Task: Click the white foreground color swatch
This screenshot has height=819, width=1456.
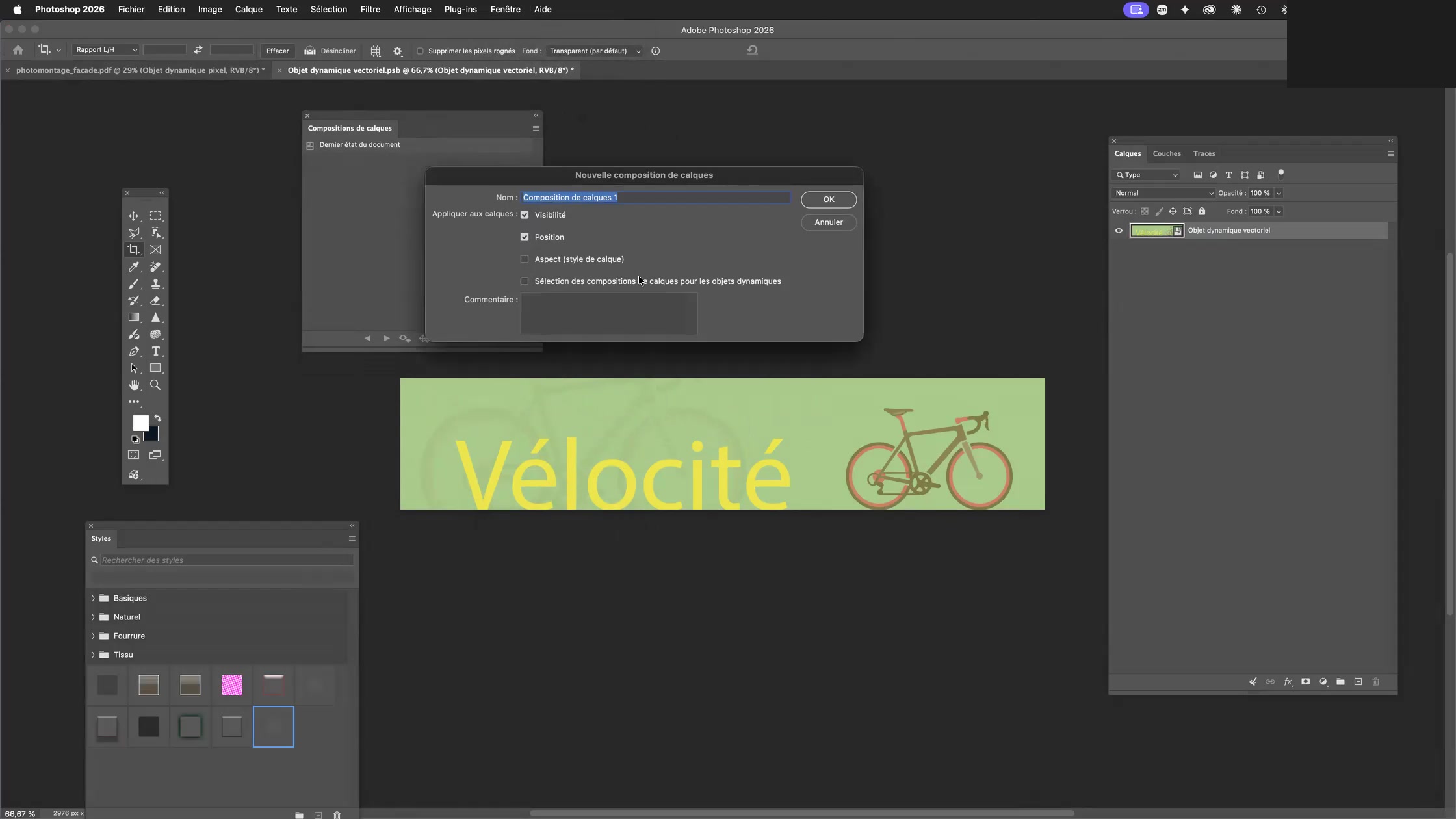Action: tap(139, 422)
